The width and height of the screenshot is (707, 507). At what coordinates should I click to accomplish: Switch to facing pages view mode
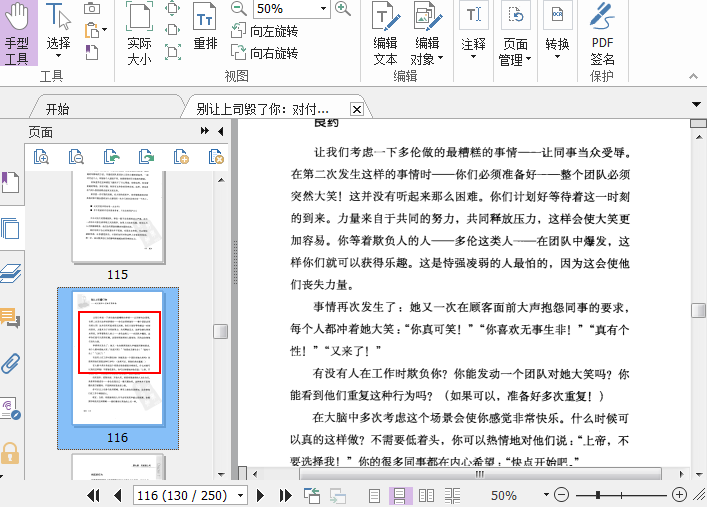tap(426, 495)
